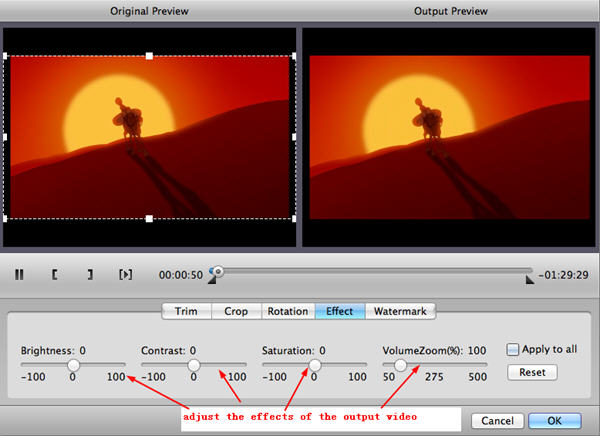Click the trim start marker under the timeline
Image resolution: width=600 pixels, height=436 pixels.
coord(212,280)
